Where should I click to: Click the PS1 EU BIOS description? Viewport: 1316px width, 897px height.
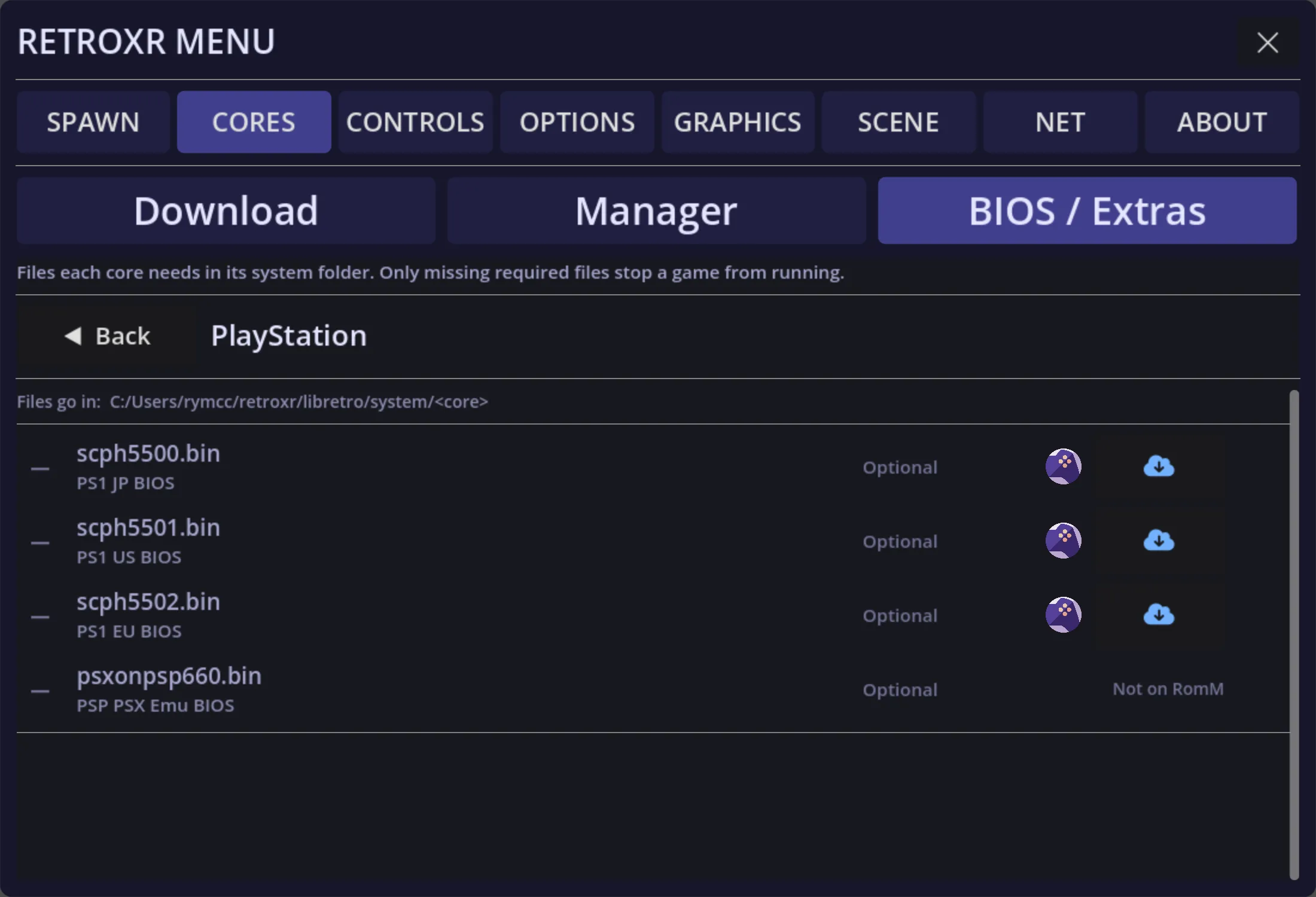(x=129, y=631)
